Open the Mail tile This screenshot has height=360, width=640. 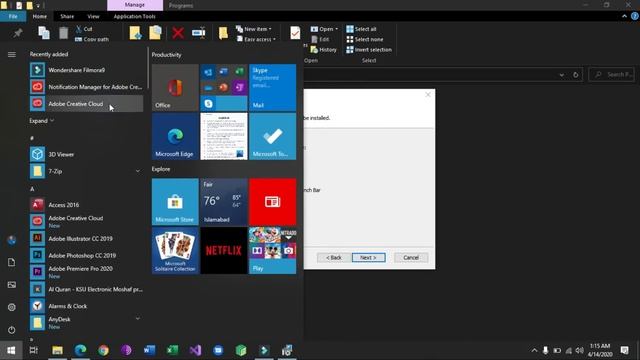tap(273, 87)
